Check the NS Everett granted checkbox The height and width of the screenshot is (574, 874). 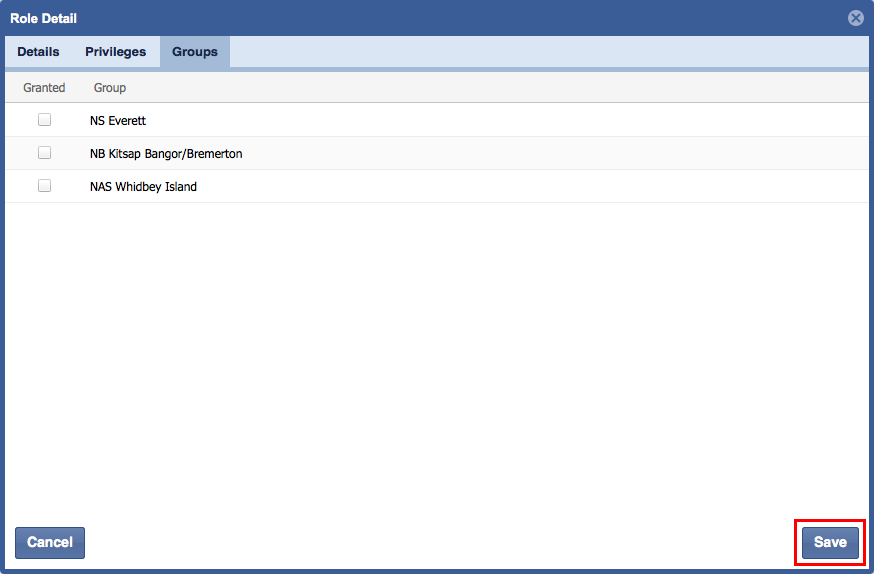44,120
